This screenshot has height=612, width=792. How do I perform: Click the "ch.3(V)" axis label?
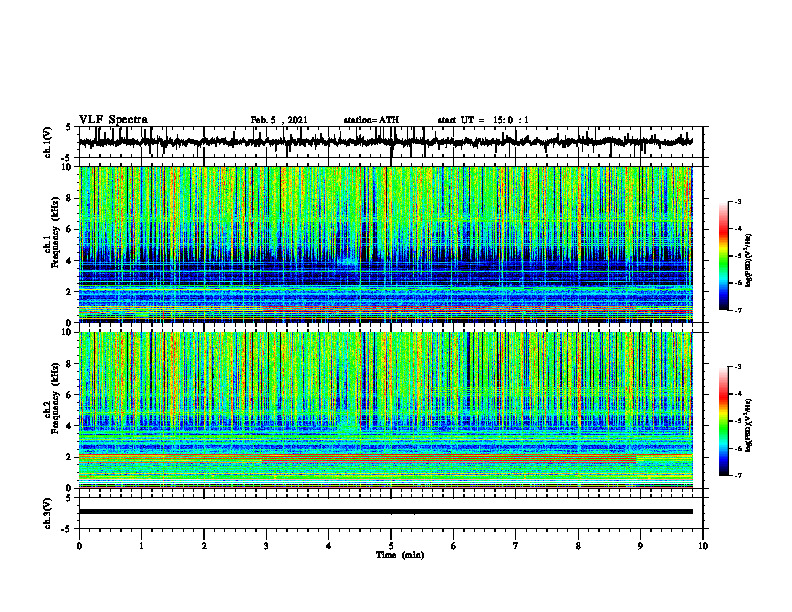[x=48, y=513]
